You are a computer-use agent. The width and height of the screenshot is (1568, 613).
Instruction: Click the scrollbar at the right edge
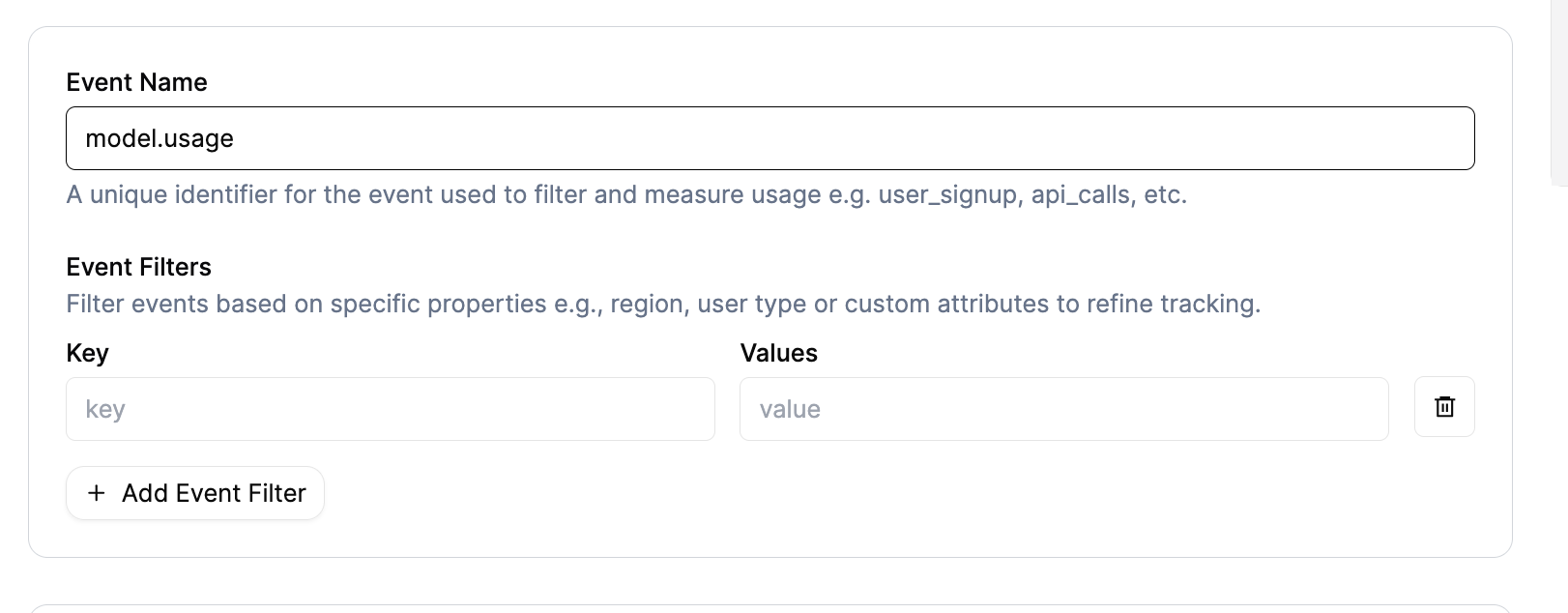1559,92
